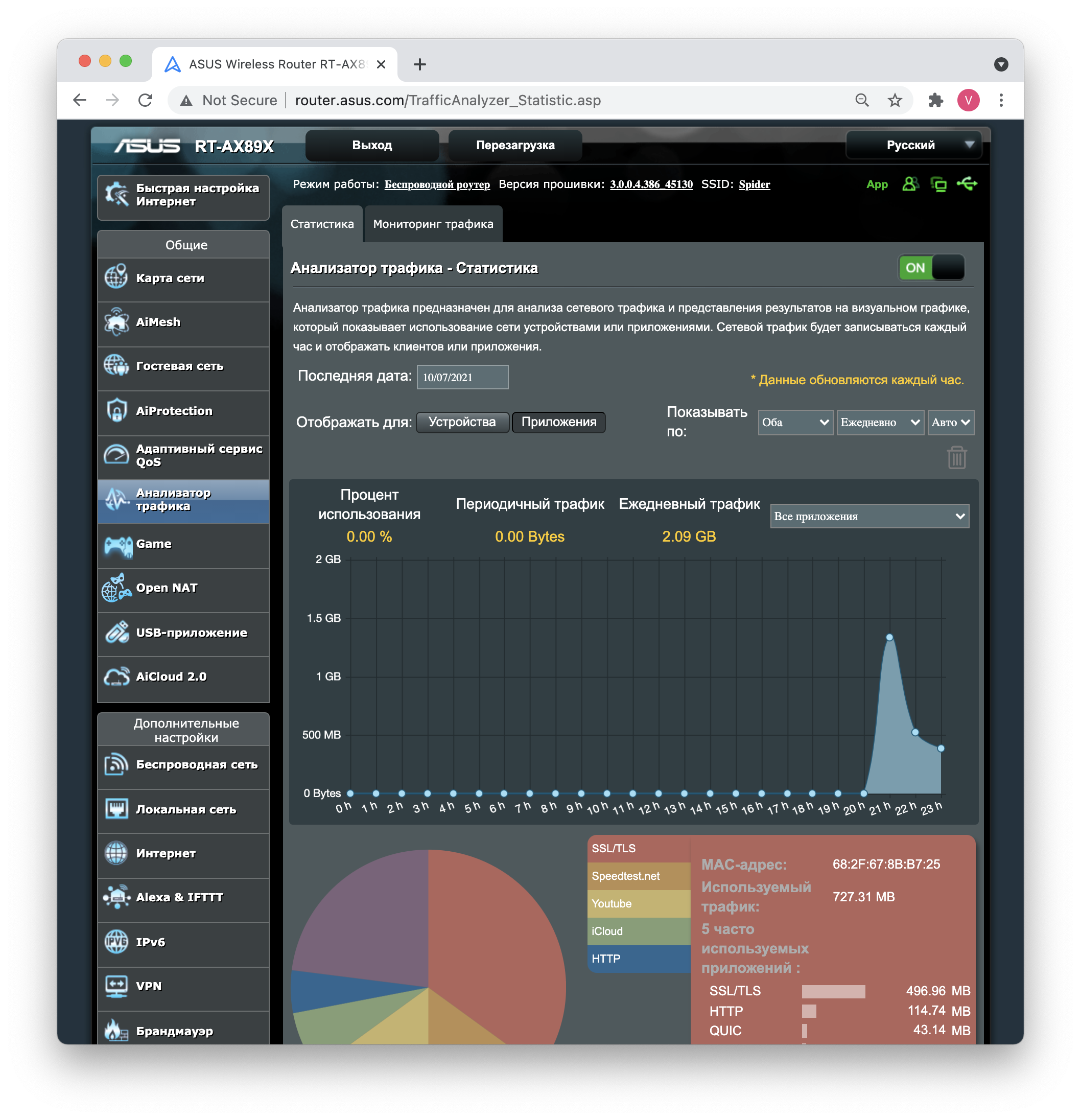Click the 22h data point on chart
Screen dimensions: 1081x1120
(x=915, y=733)
